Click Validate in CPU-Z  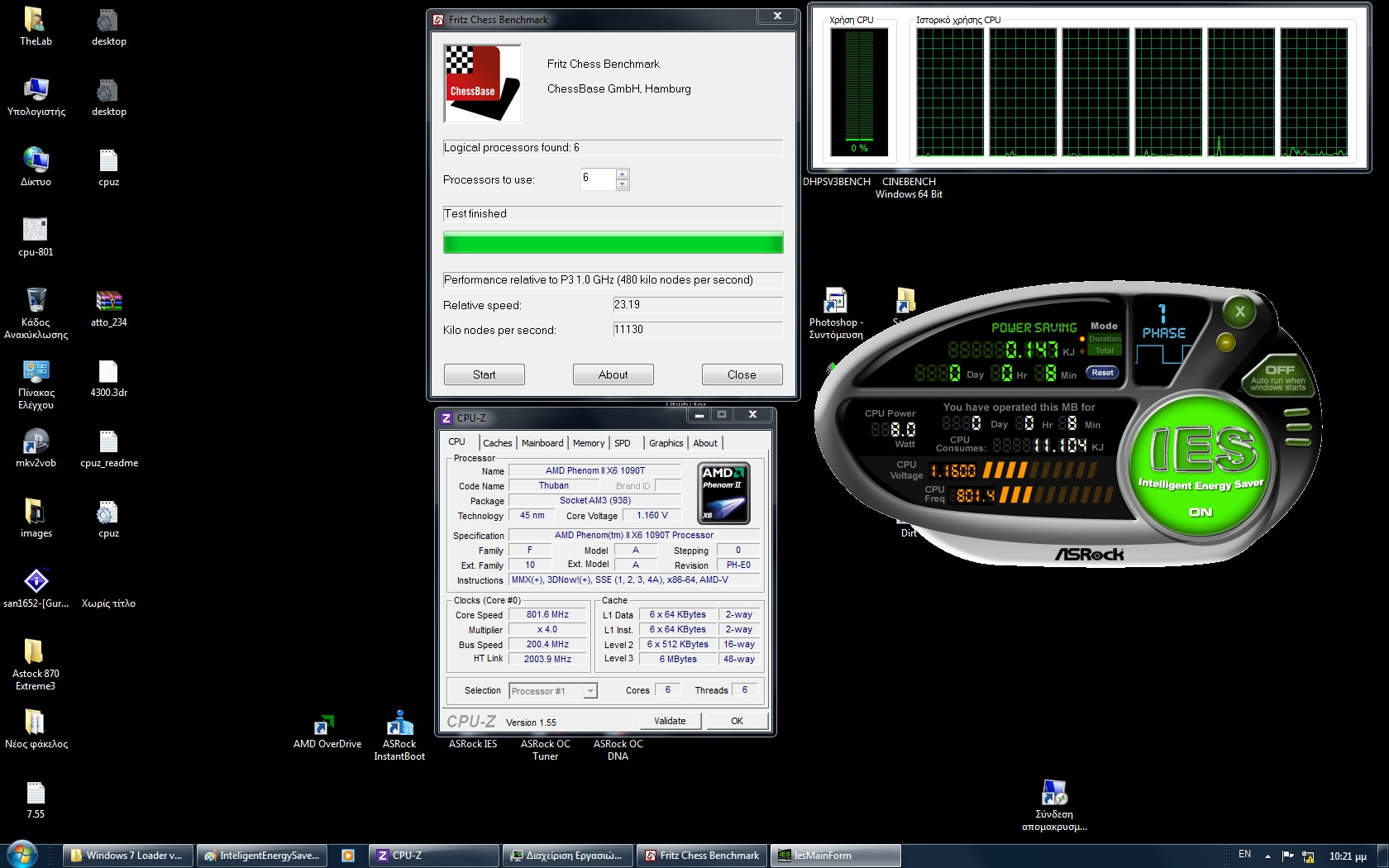(x=670, y=721)
